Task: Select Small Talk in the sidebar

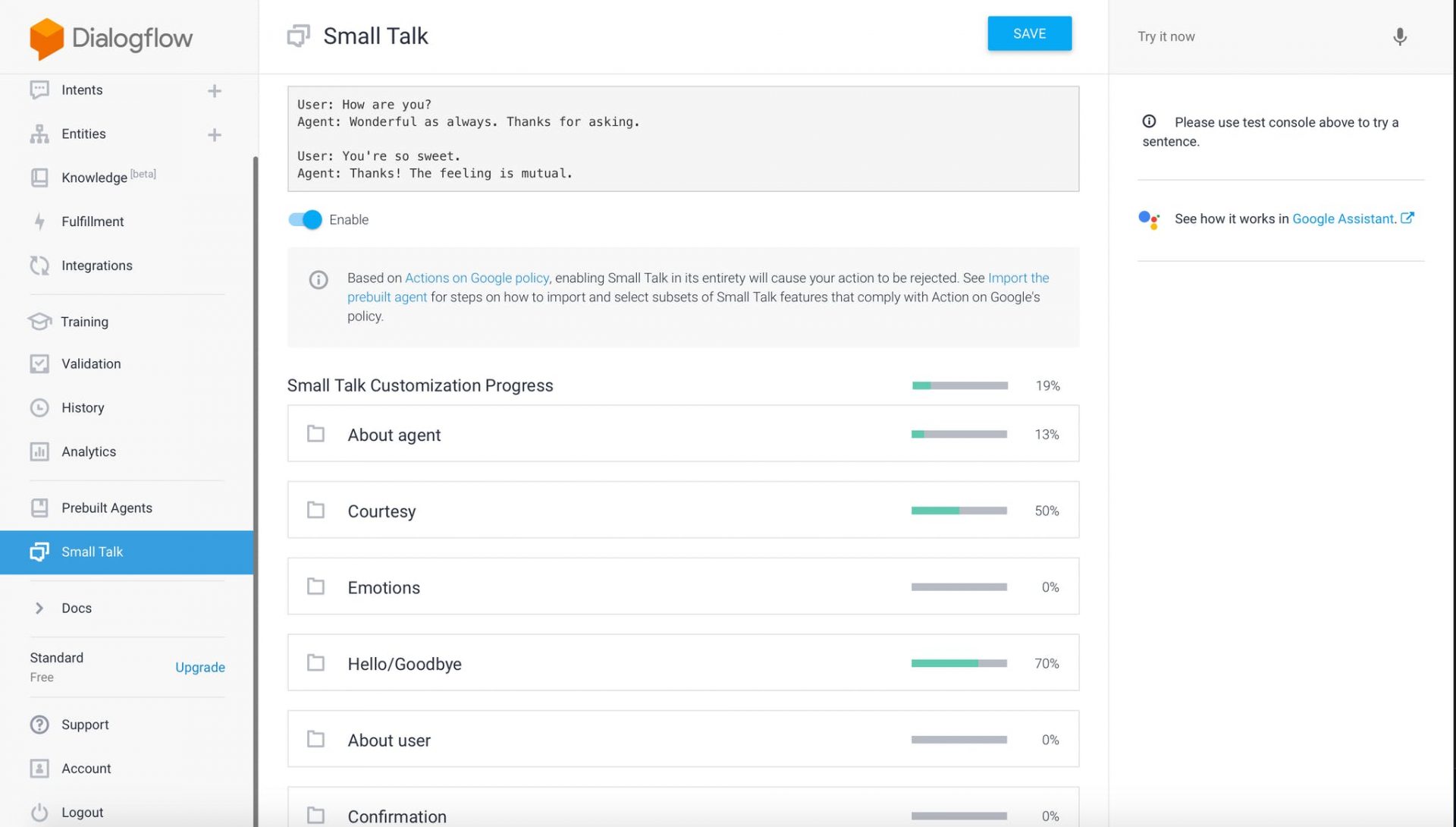Action: 92,552
